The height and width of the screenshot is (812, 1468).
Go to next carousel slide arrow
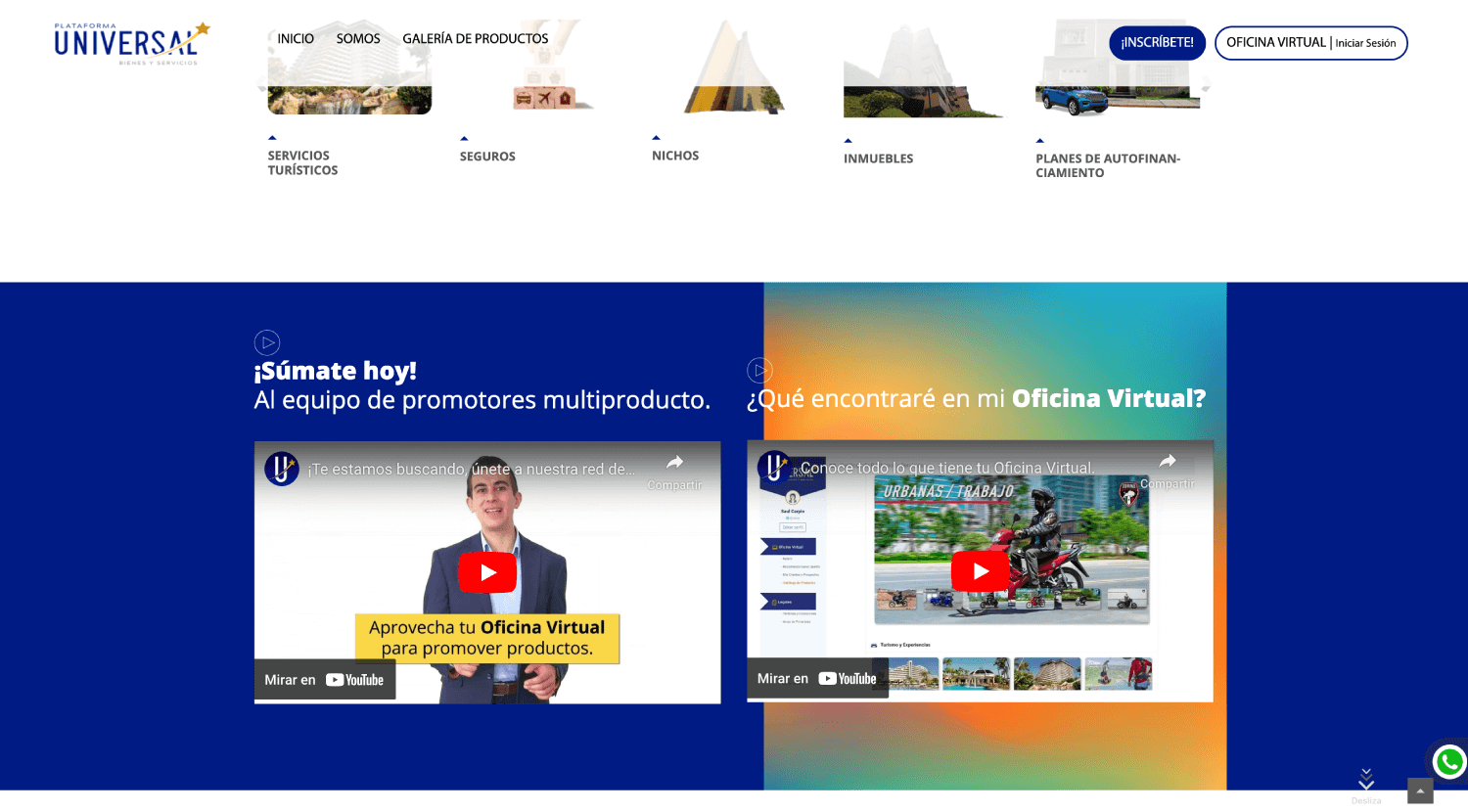tap(1207, 85)
